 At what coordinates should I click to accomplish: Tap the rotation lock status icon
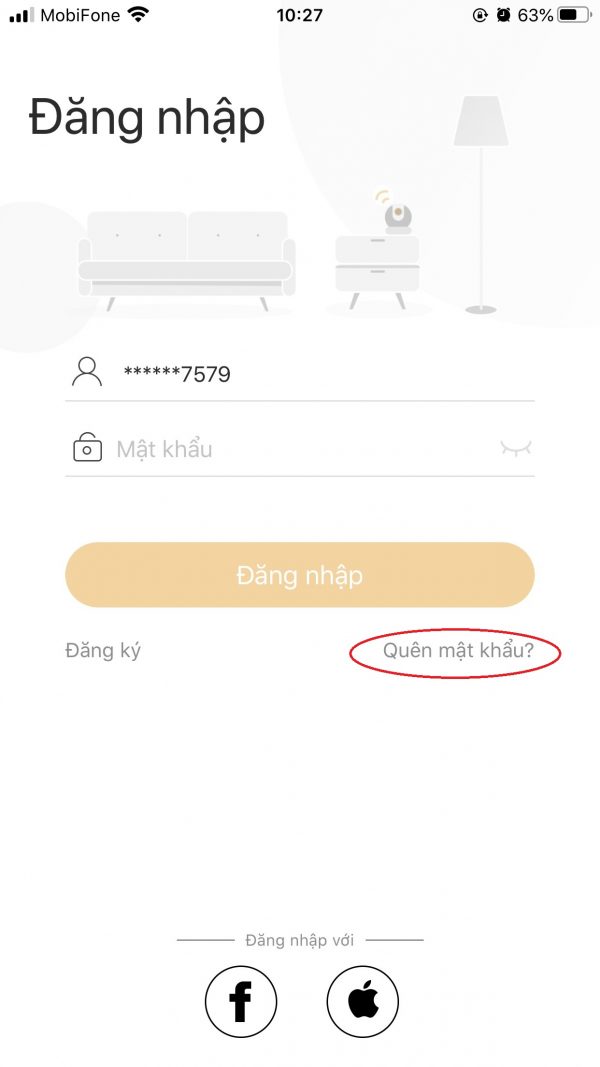tap(481, 15)
